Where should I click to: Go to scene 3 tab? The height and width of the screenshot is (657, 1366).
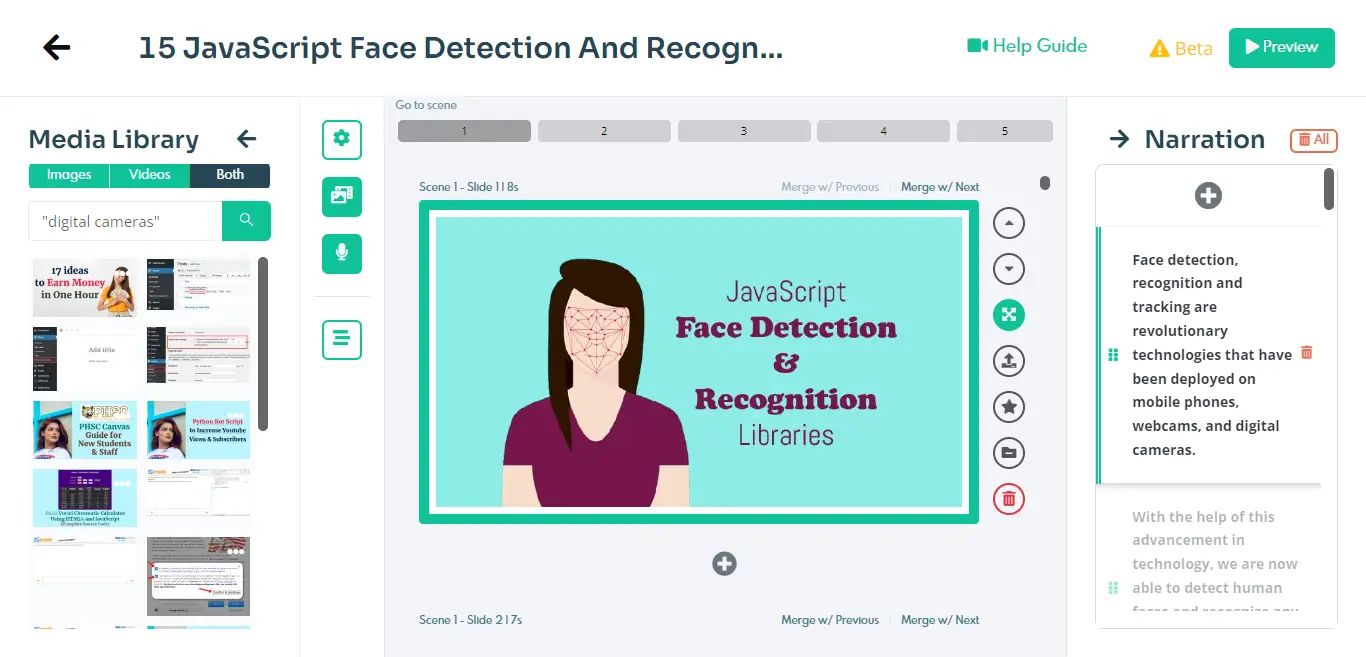pyautogui.click(x=743, y=131)
